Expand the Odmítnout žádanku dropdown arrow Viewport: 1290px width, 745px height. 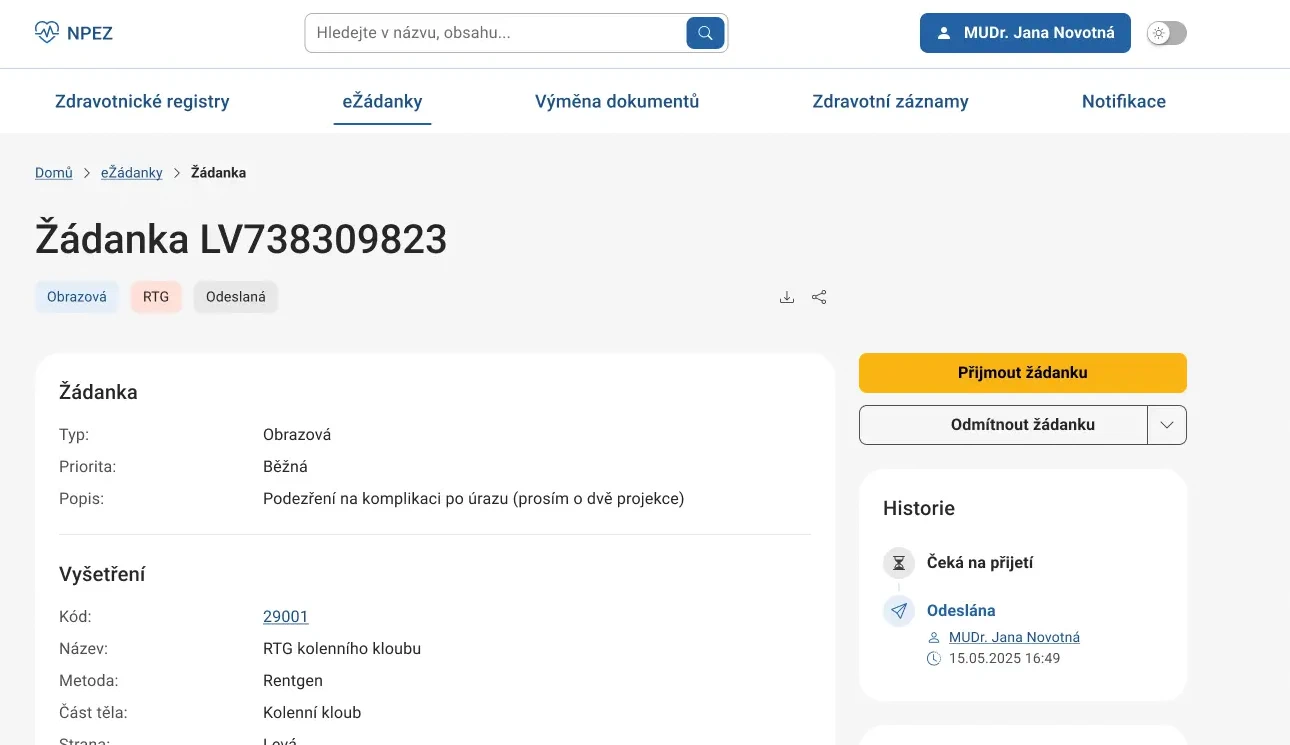pyautogui.click(x=1167, y=425)
